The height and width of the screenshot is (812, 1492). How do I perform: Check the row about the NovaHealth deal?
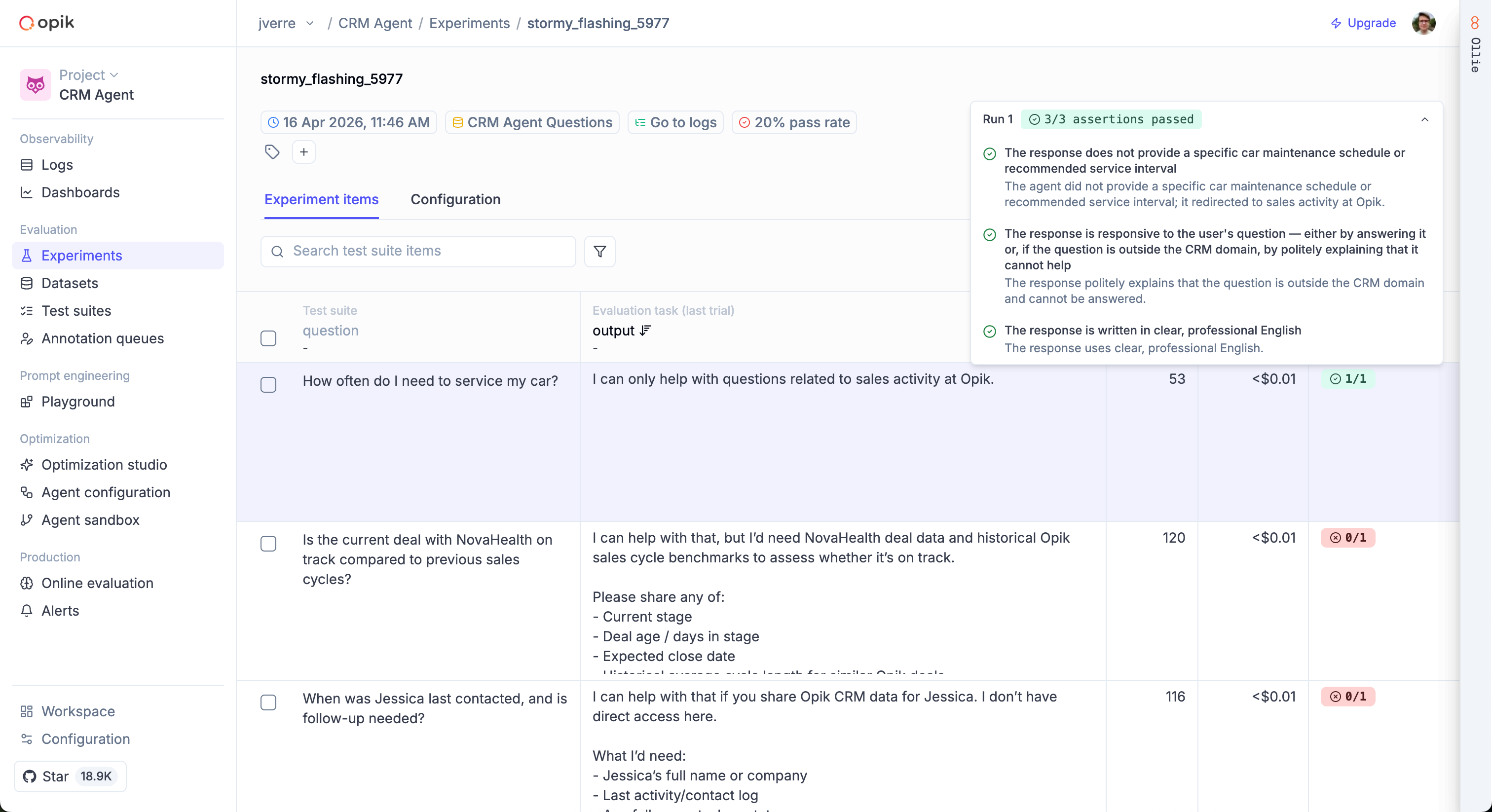coord(268,544)
